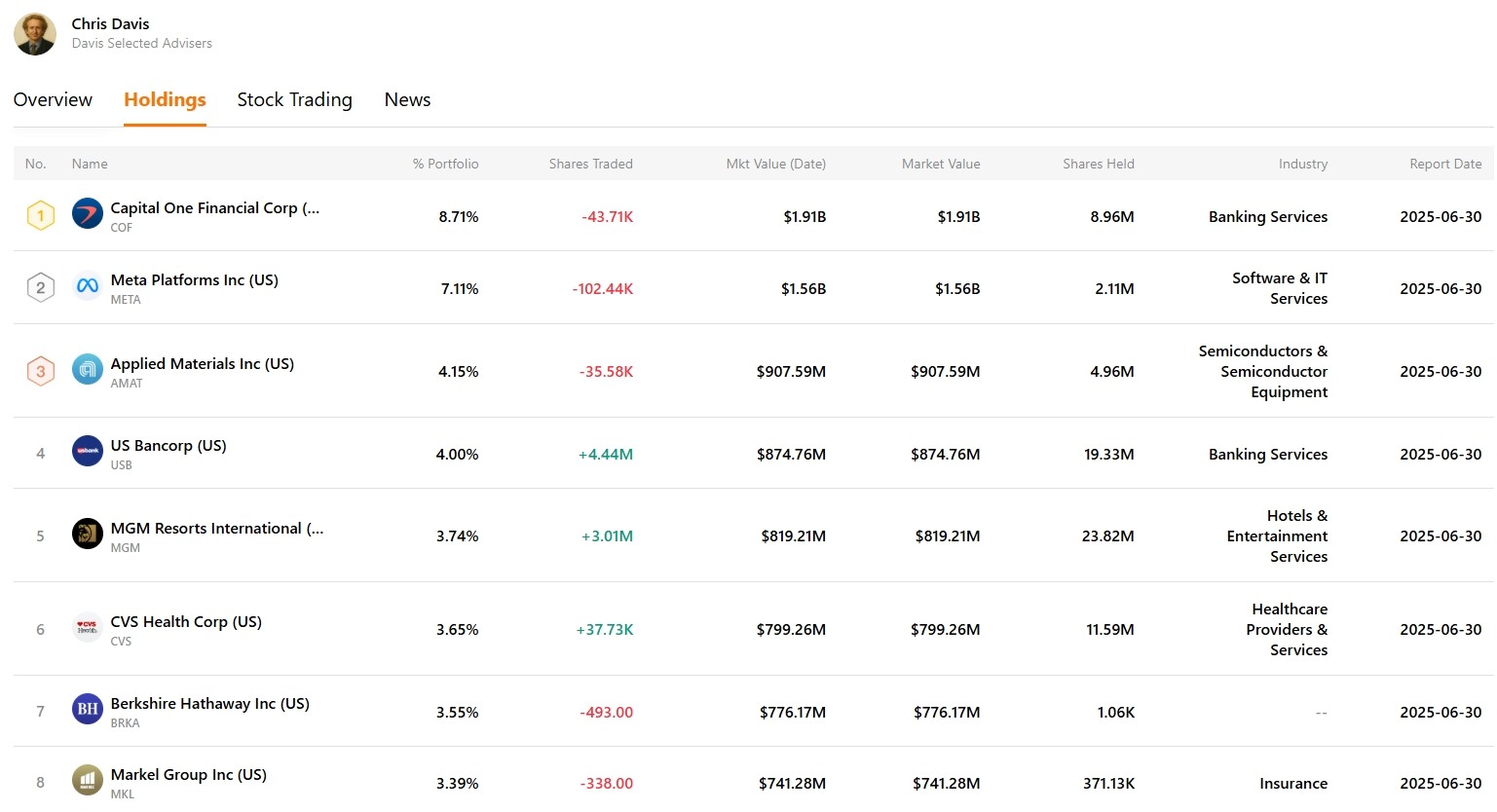Screen dimensions: 1497x812
Task: Click Semiconductors & Semiconductor Equipment cell
Action: (1263, 371)
